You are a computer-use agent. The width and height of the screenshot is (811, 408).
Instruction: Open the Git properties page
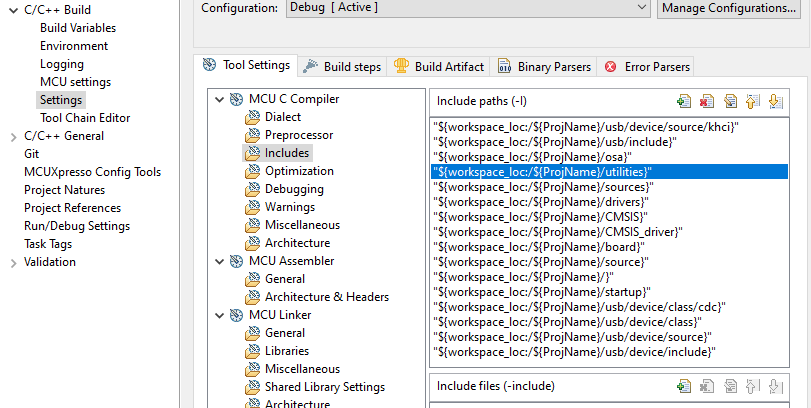click(x=32, y=154)
